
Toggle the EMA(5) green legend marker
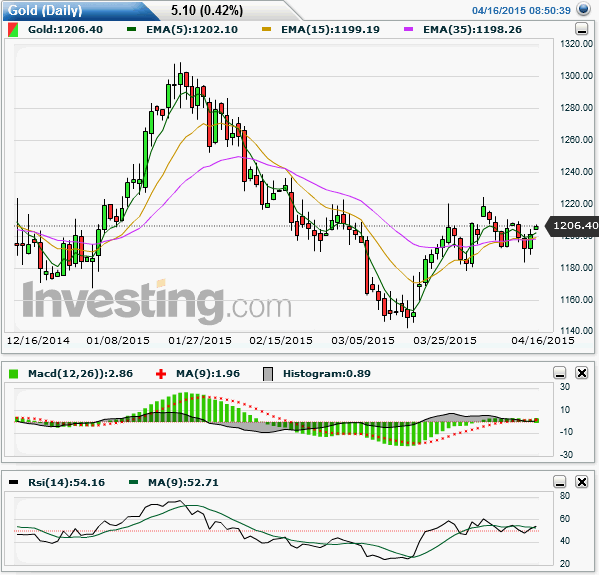[x=131, y=29]
